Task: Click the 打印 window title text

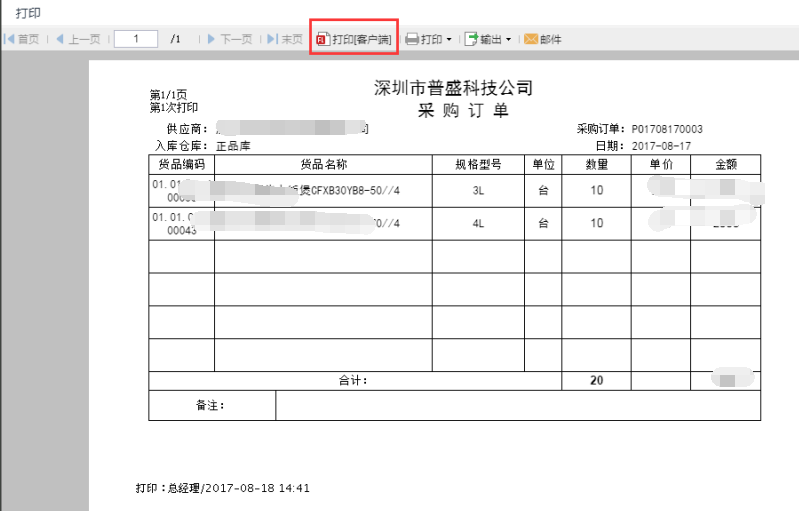Action: pyautogui.click(x=27, y=13)
